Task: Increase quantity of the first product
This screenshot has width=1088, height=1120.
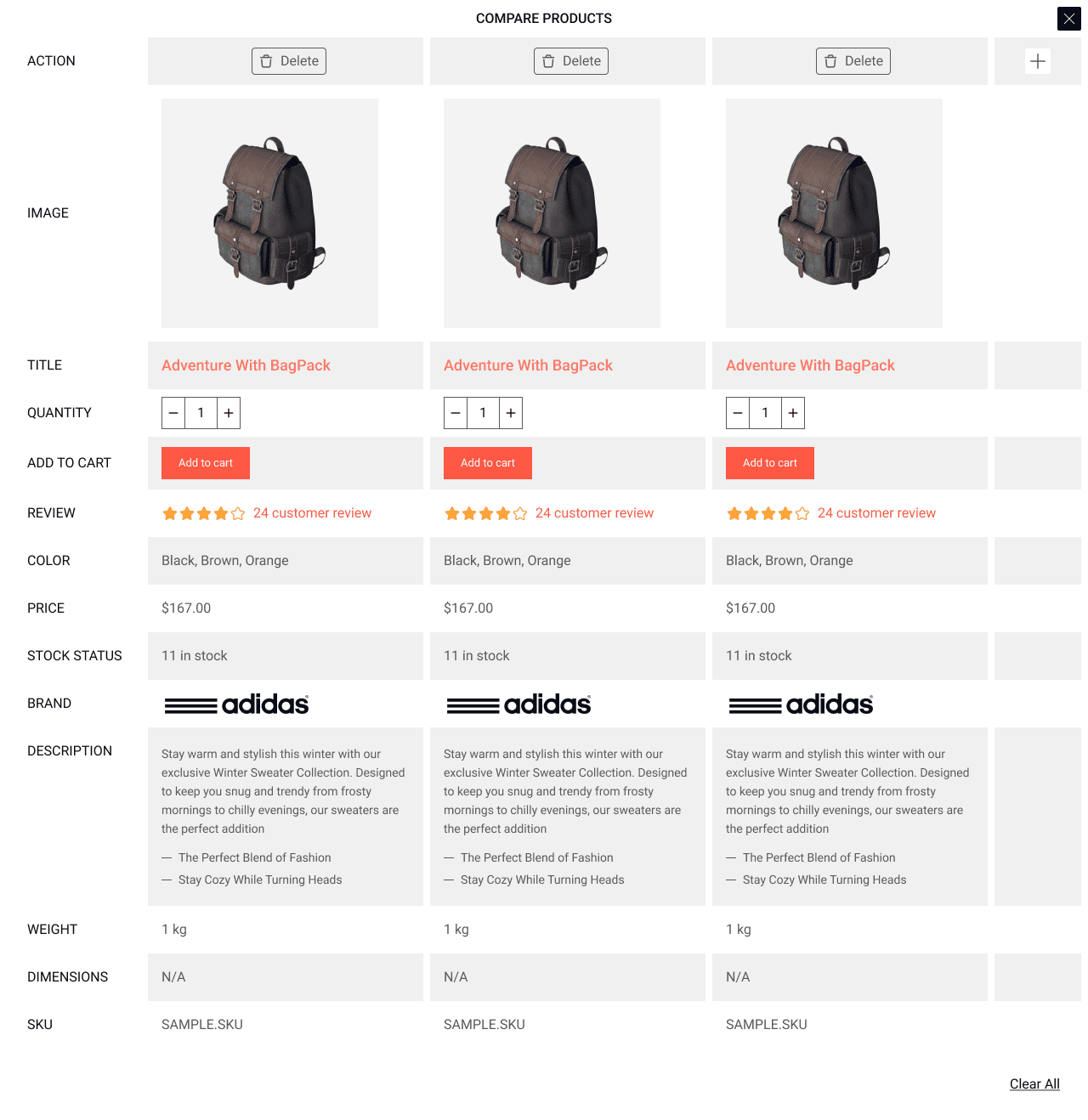Action: click(229, 413)
